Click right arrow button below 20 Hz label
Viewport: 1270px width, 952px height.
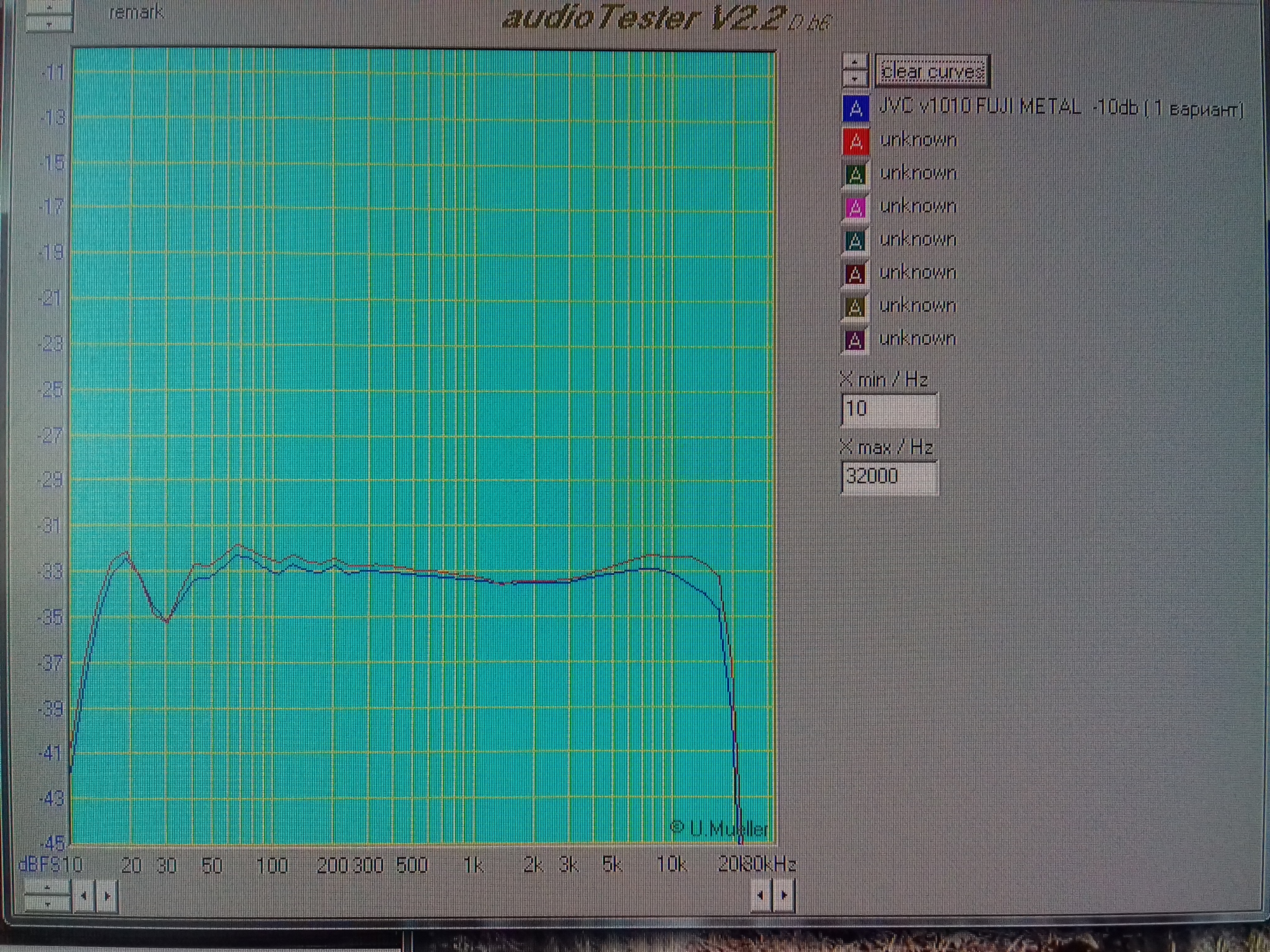click(107, 896)
